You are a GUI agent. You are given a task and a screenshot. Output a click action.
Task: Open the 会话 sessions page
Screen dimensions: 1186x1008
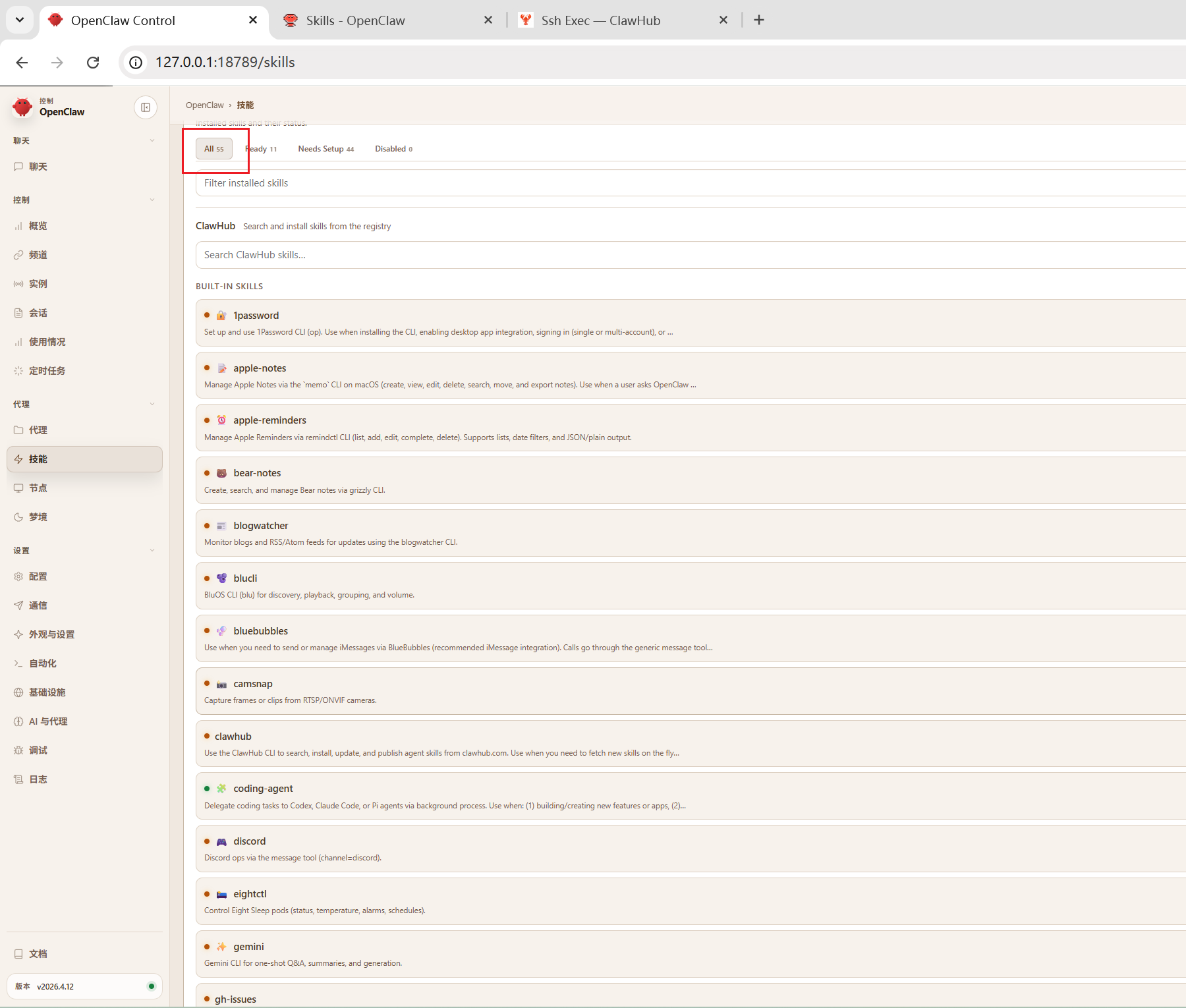point(84,313)
